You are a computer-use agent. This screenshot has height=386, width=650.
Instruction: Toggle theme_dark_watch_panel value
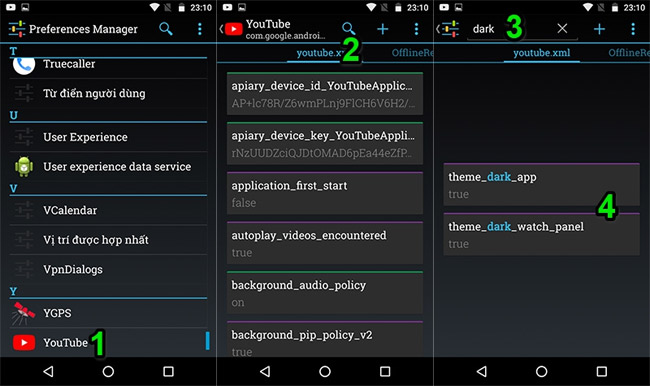[541, 234]
